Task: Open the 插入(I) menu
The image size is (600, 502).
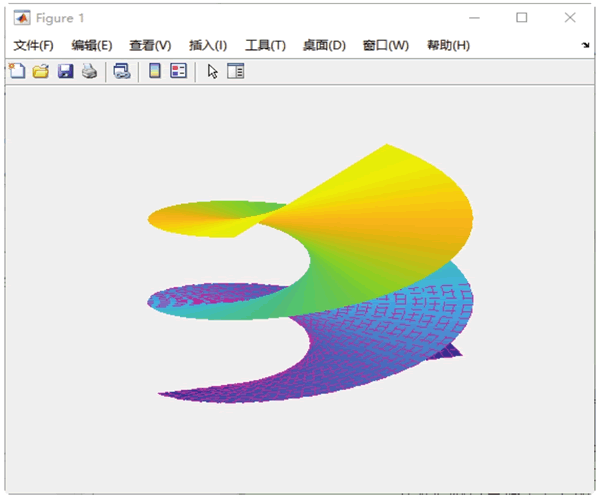Action: 208,46
